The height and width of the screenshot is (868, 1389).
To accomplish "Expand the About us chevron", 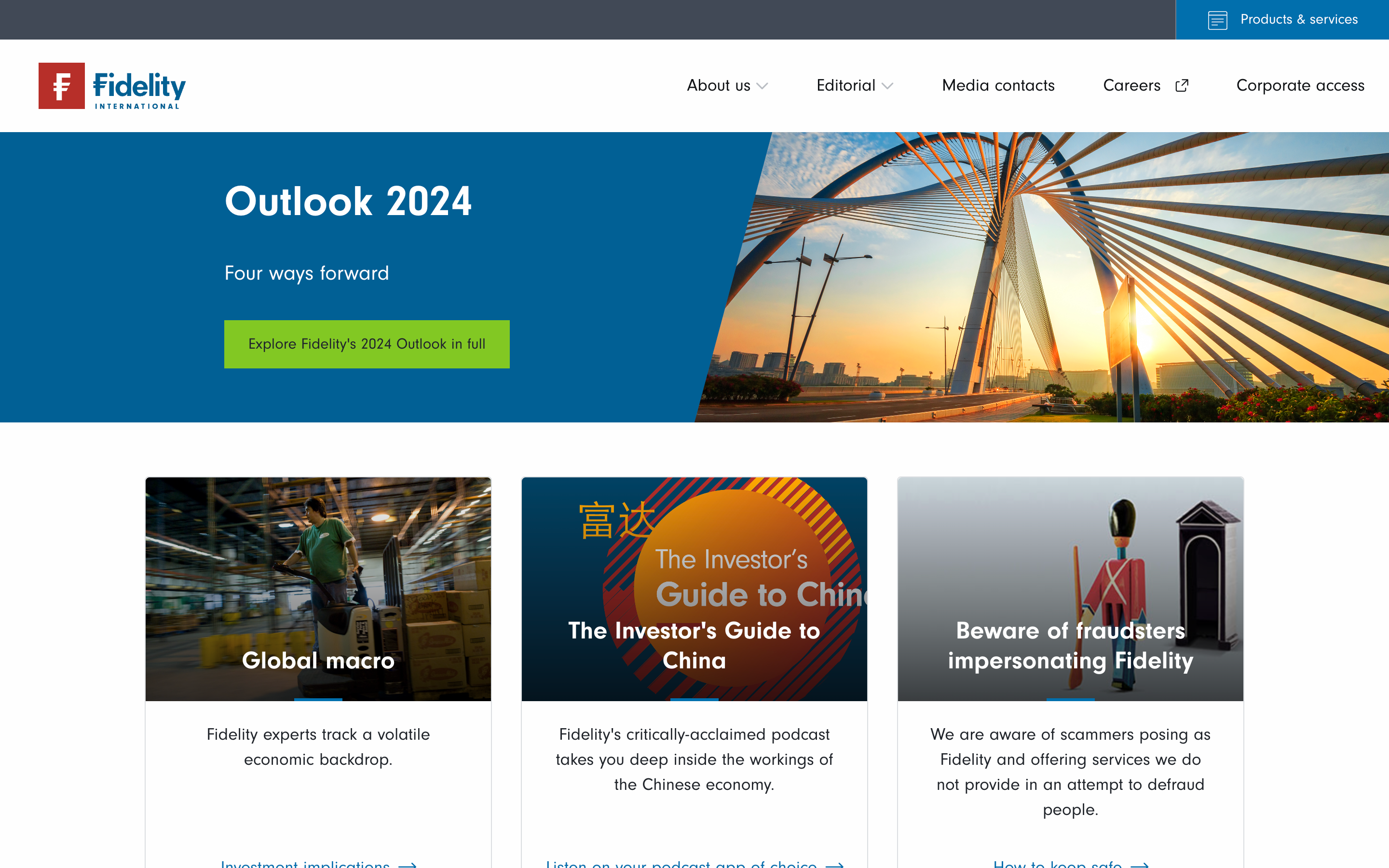I will tap(762, 86).
